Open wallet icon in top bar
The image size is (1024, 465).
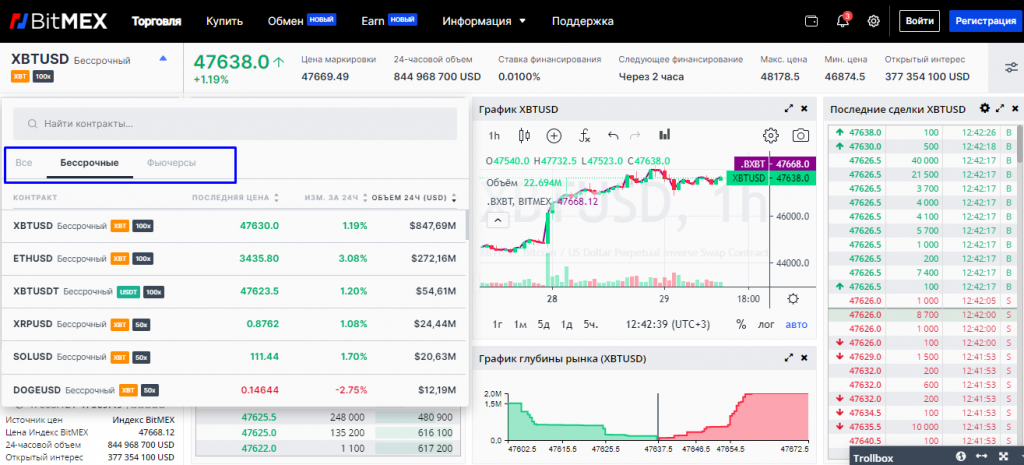coord(811,21)
